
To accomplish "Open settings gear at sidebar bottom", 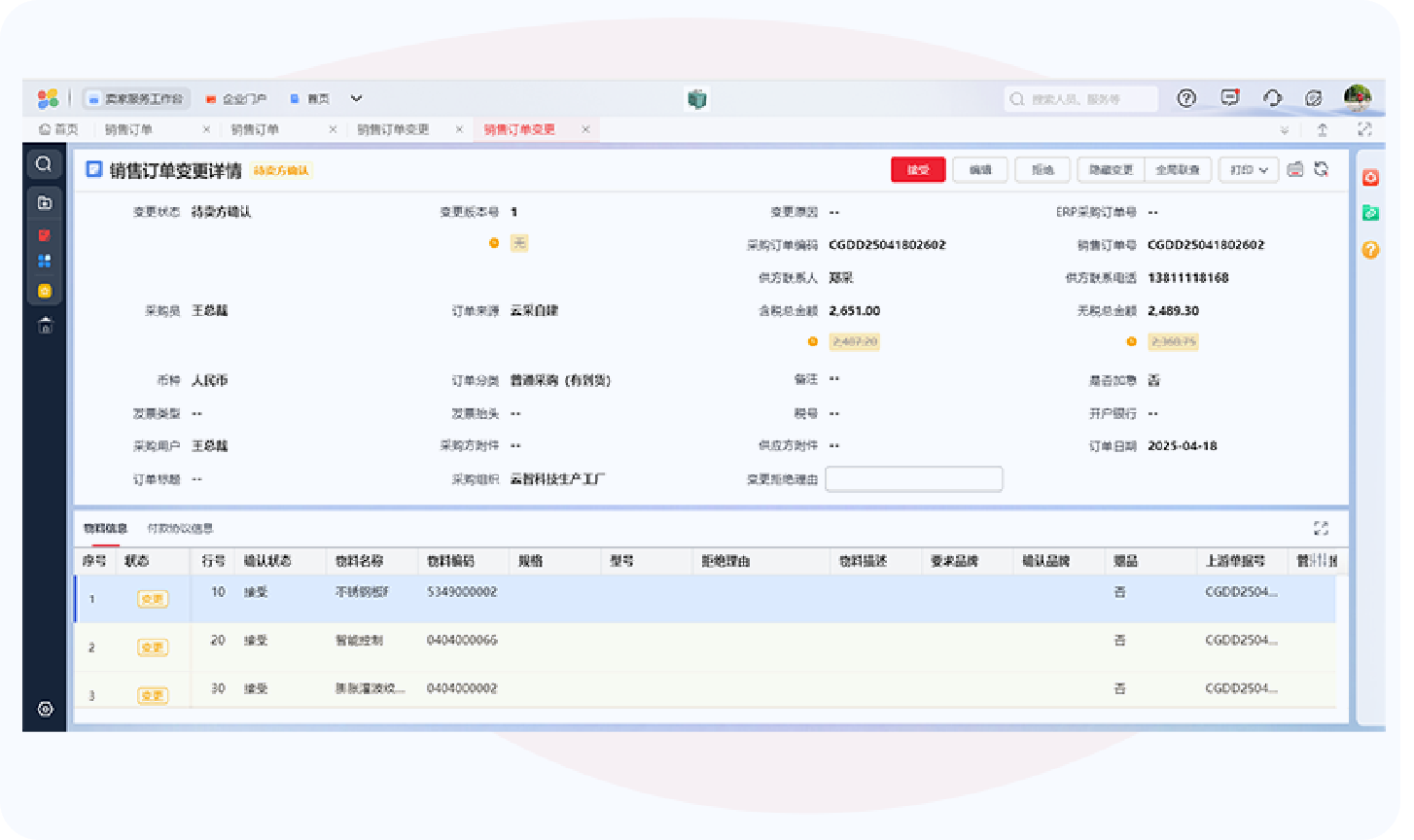I will (45, 709).
